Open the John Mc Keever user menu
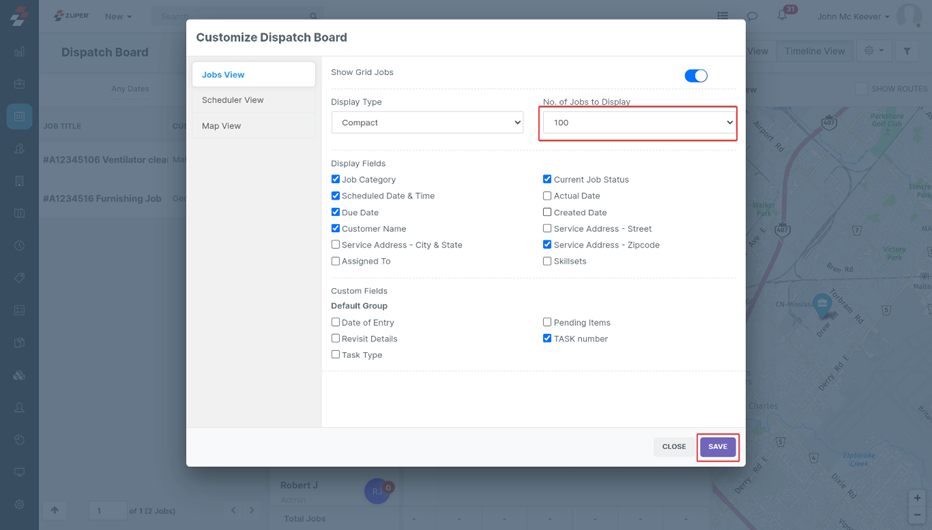This screenshot has width=932, height=530. click(852, 16)
